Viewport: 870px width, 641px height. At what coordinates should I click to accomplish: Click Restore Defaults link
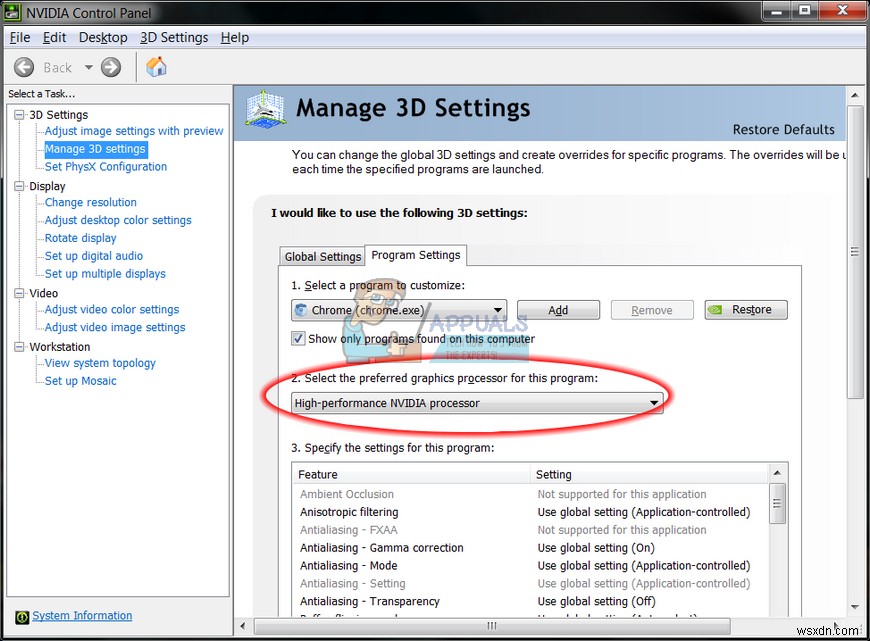[783, 129]
